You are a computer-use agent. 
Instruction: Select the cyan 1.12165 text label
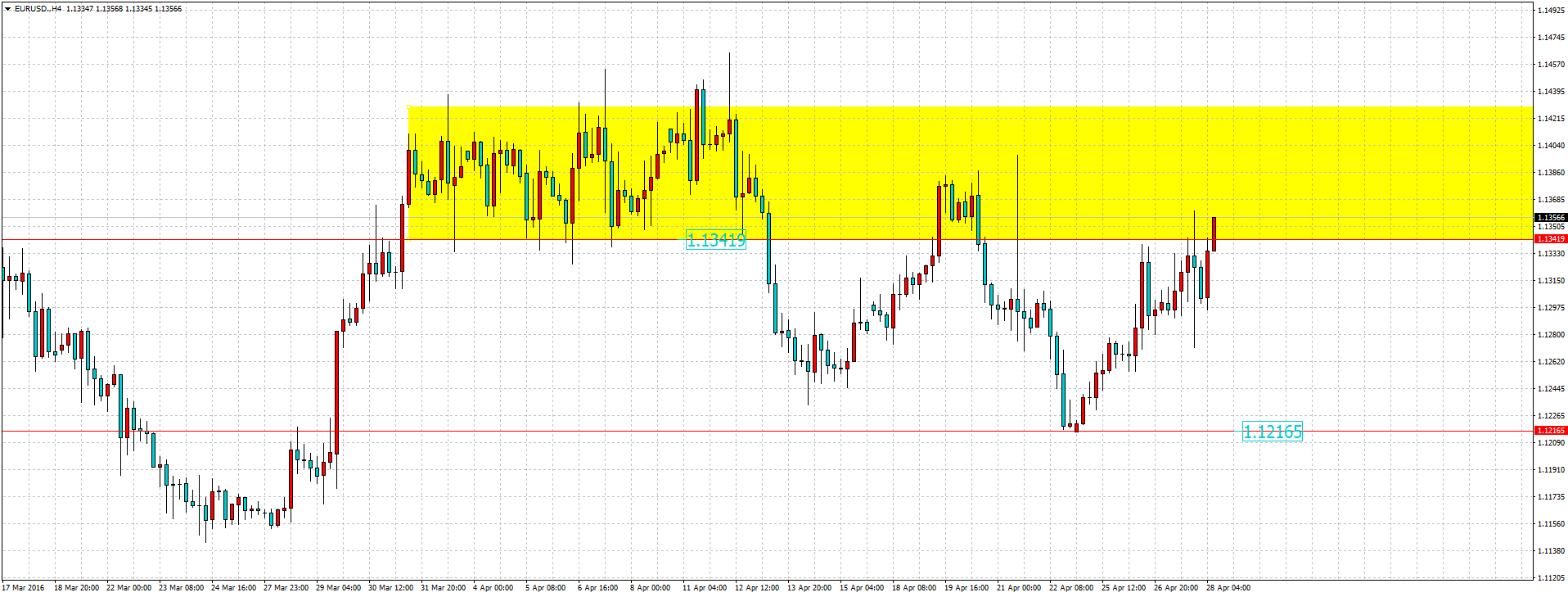[1272, 432]
